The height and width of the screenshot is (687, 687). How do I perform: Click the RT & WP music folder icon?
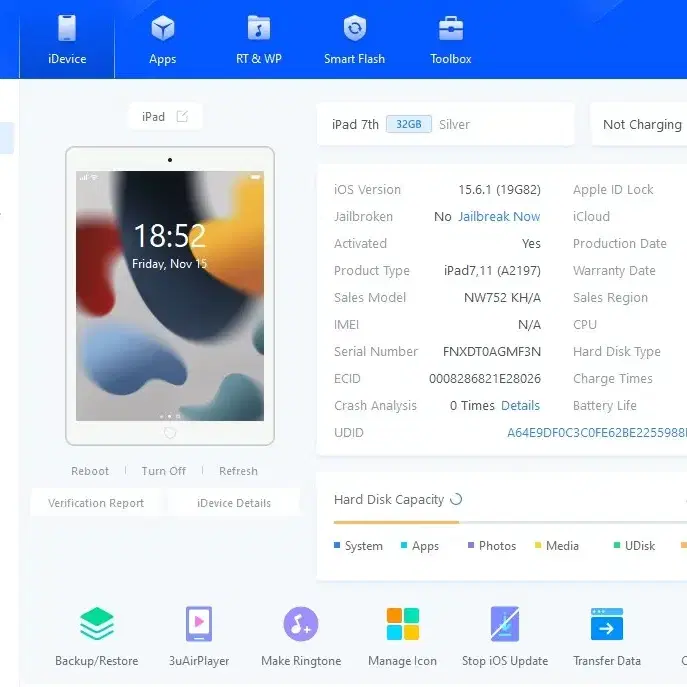259,28
